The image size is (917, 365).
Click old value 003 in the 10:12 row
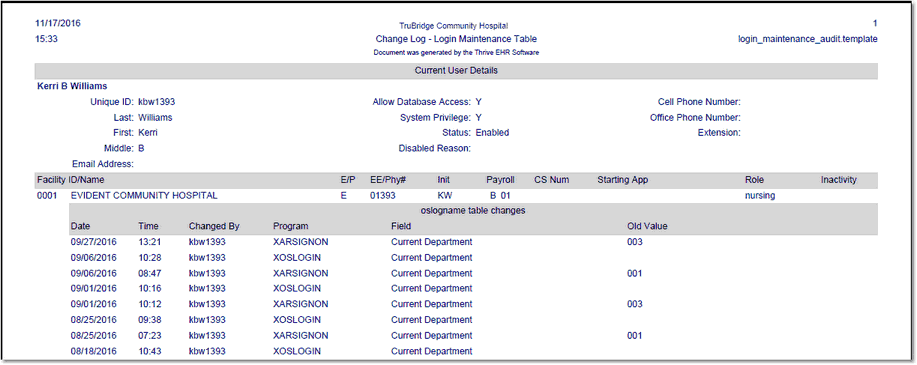coord(635,304)
